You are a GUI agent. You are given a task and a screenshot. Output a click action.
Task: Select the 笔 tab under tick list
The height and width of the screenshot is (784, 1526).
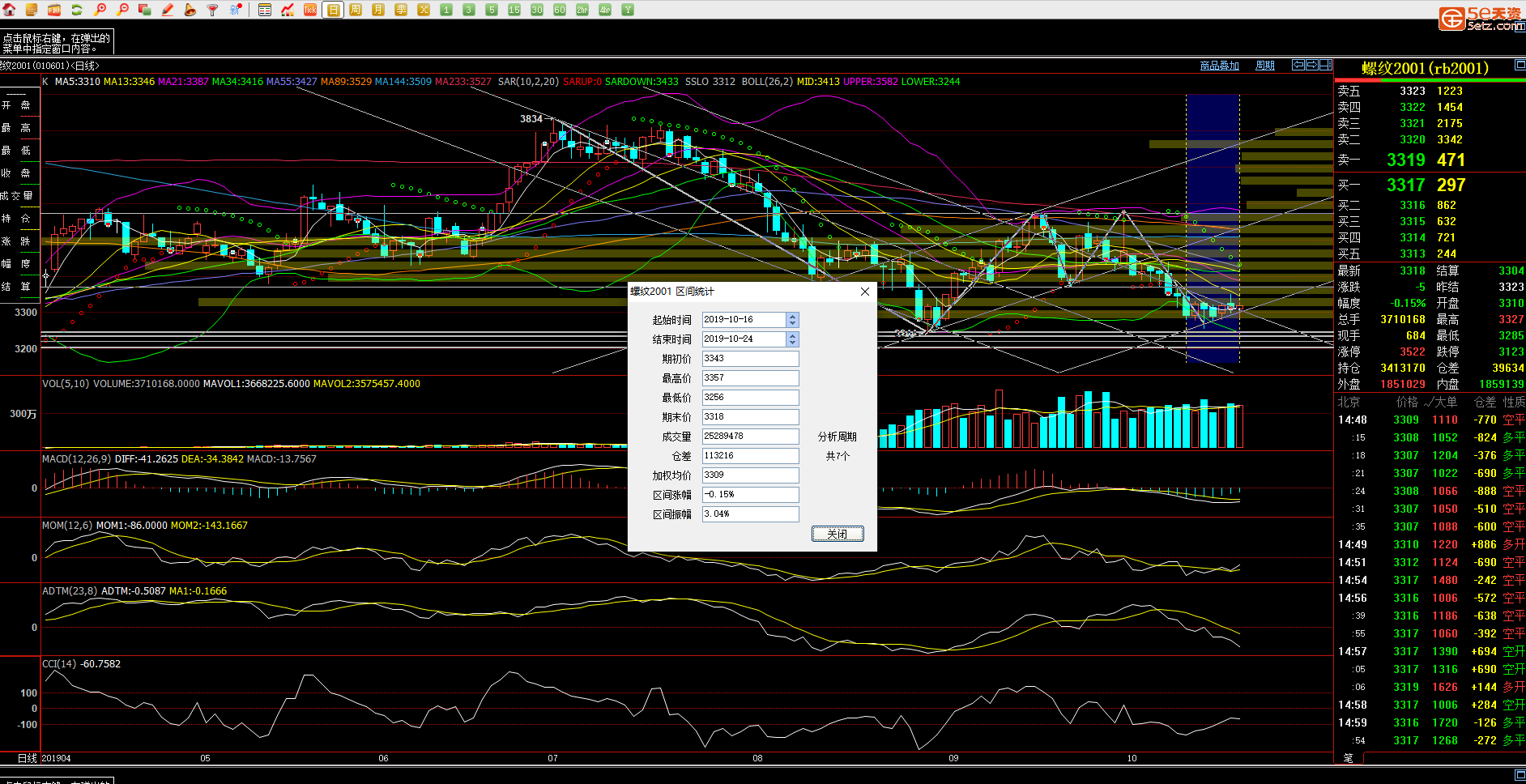coord(1349,758)
